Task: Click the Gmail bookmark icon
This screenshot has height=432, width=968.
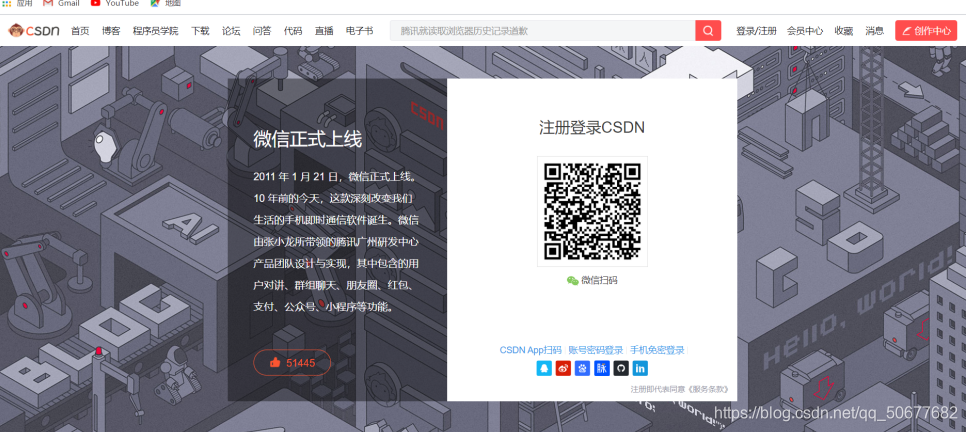Action: (48, 3)
